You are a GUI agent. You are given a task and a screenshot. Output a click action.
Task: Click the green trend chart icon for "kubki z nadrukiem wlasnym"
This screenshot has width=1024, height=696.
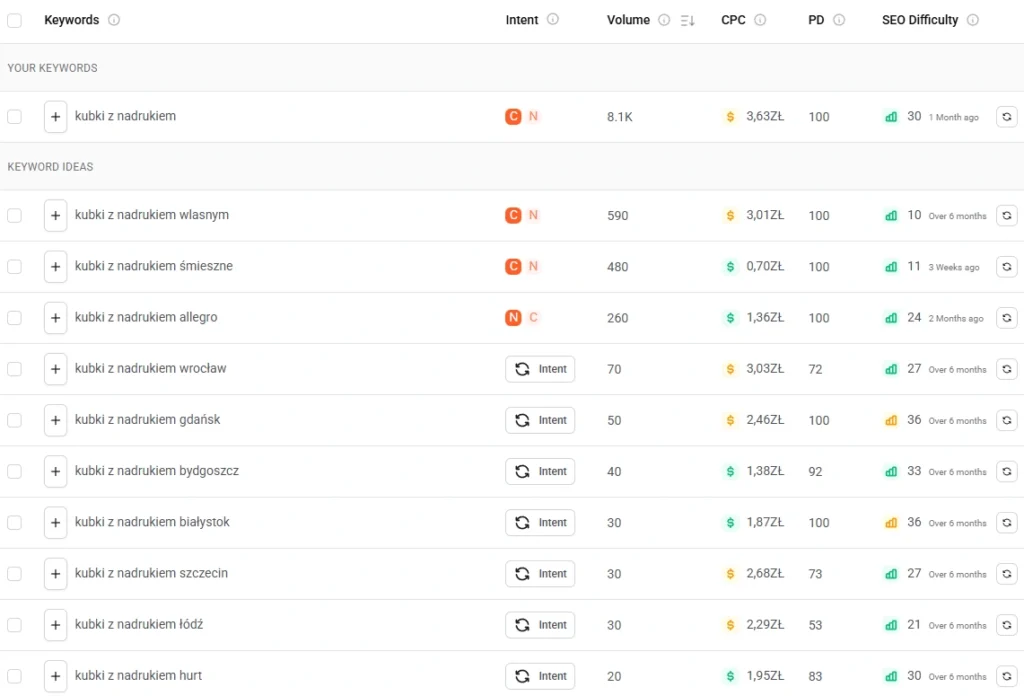(x=891, y=215)
